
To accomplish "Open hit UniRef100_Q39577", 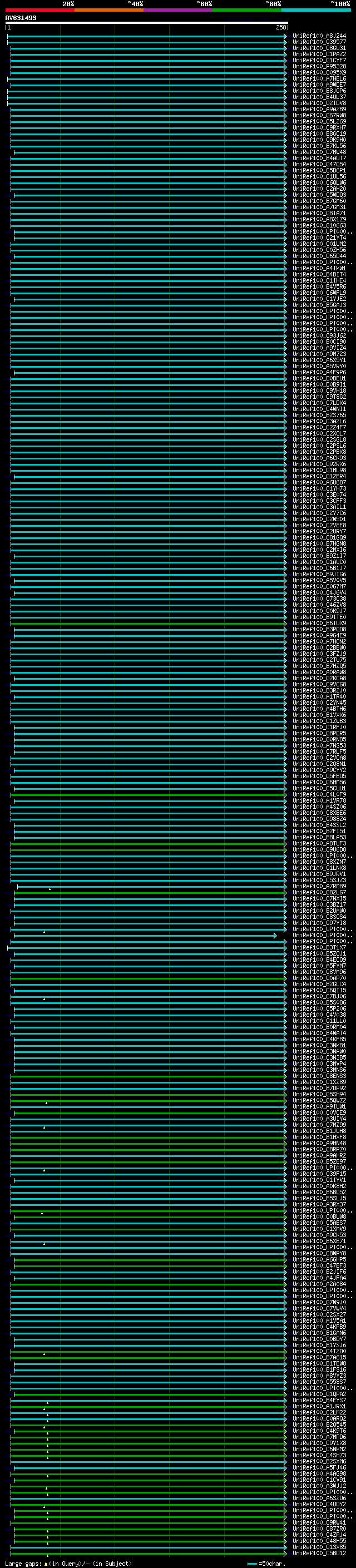I will (x=319, y=42).
